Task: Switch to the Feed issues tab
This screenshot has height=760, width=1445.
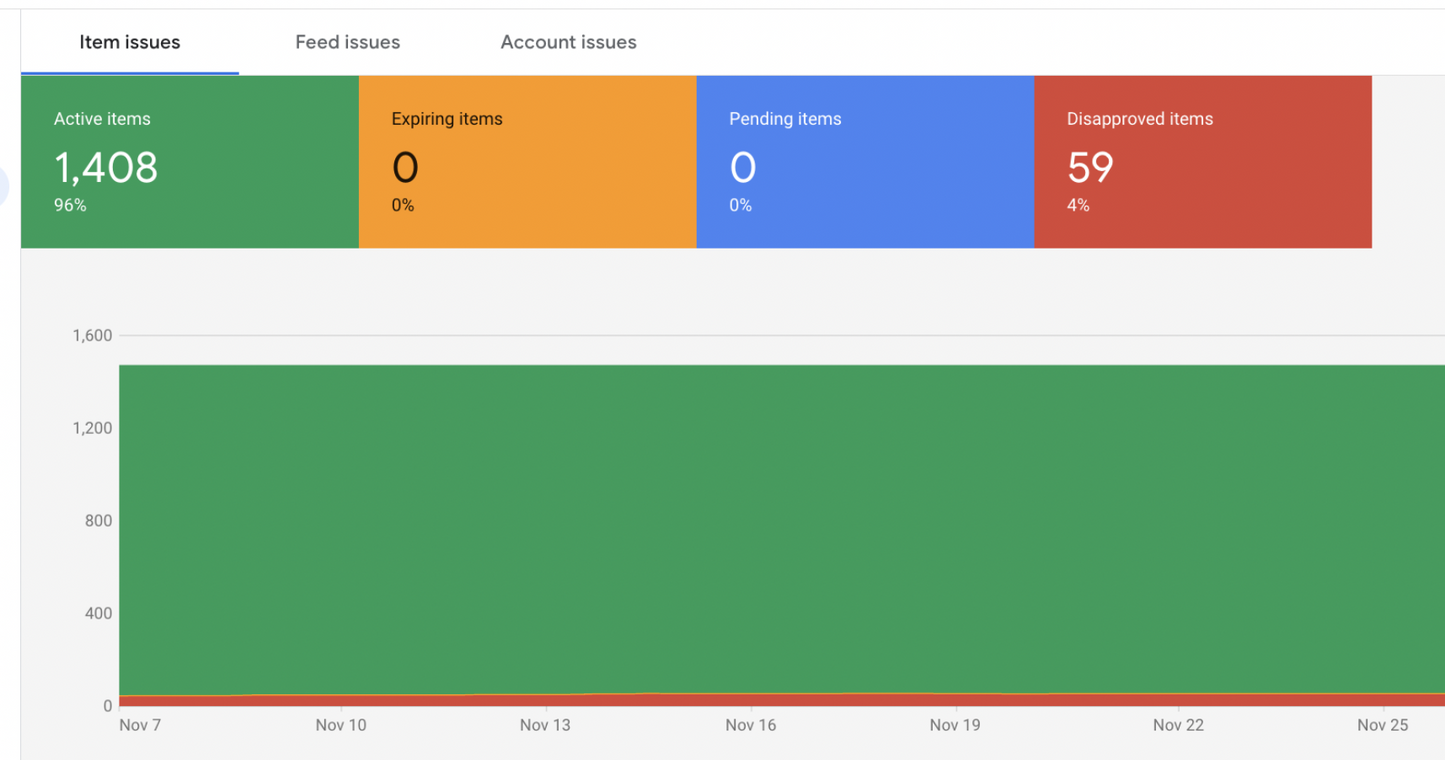Action: click(347, 42)
